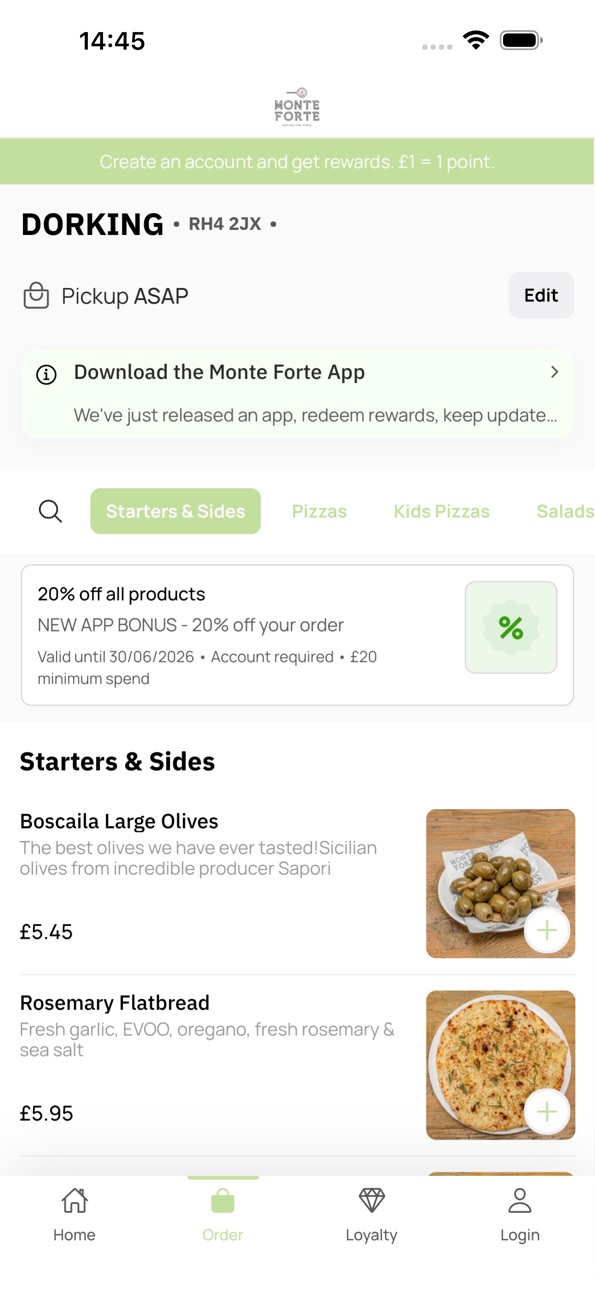Screen dimensions: 595x1290
Task: Select the Salads category tab
Action: click(565, 511)
